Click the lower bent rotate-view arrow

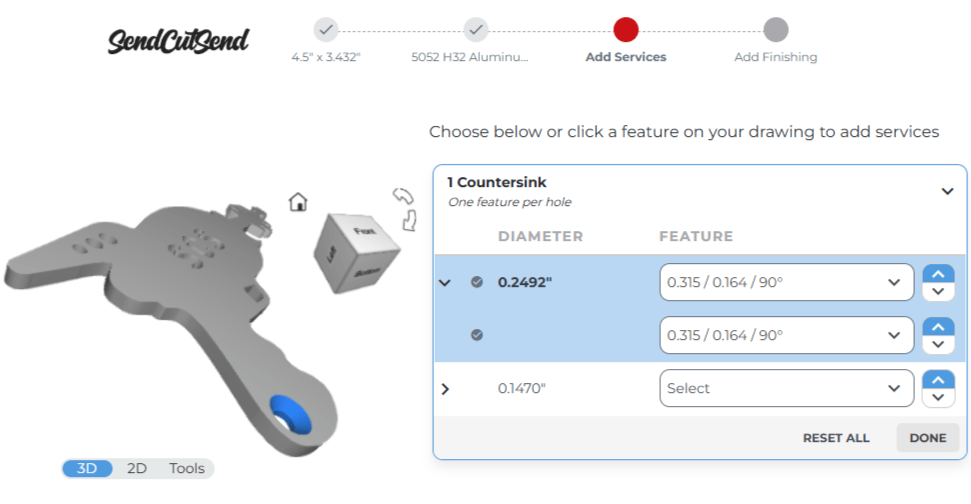(x=409, y=220)
